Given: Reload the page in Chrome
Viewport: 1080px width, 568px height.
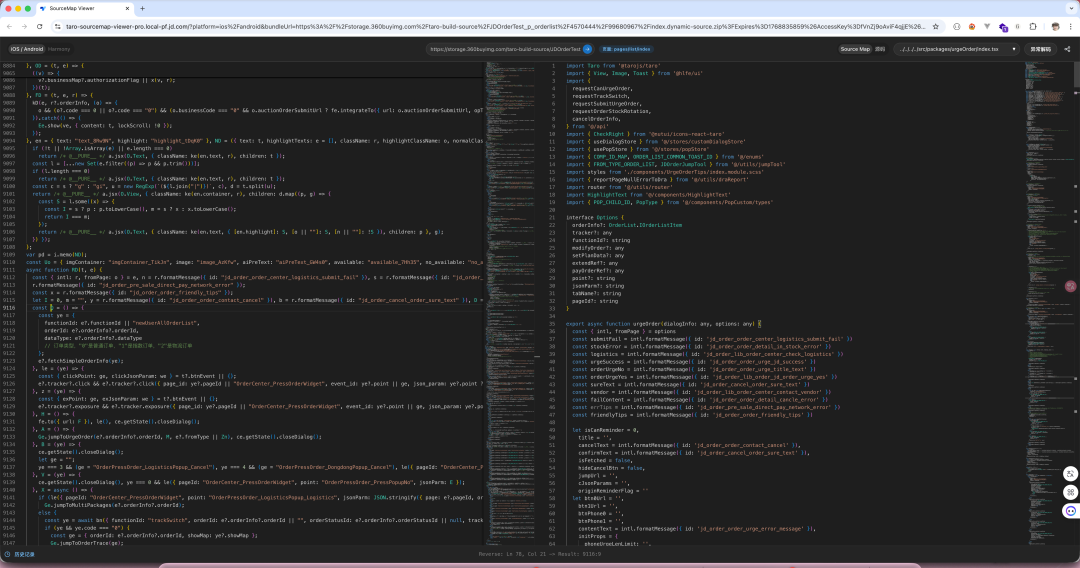Looking at the screenshot, I should (x=39, y=26).
